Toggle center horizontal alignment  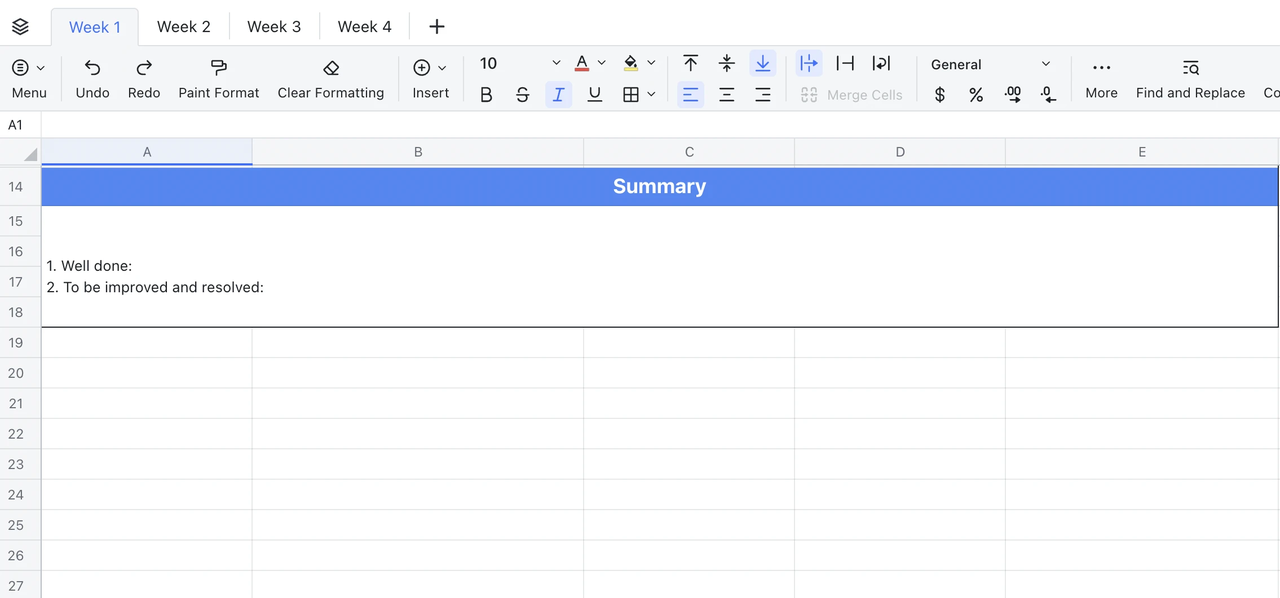[727, 95]
